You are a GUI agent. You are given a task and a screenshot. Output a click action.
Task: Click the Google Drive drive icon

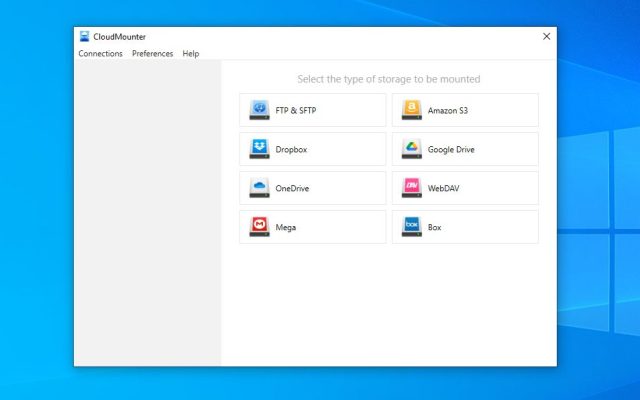tap(411, 149)
